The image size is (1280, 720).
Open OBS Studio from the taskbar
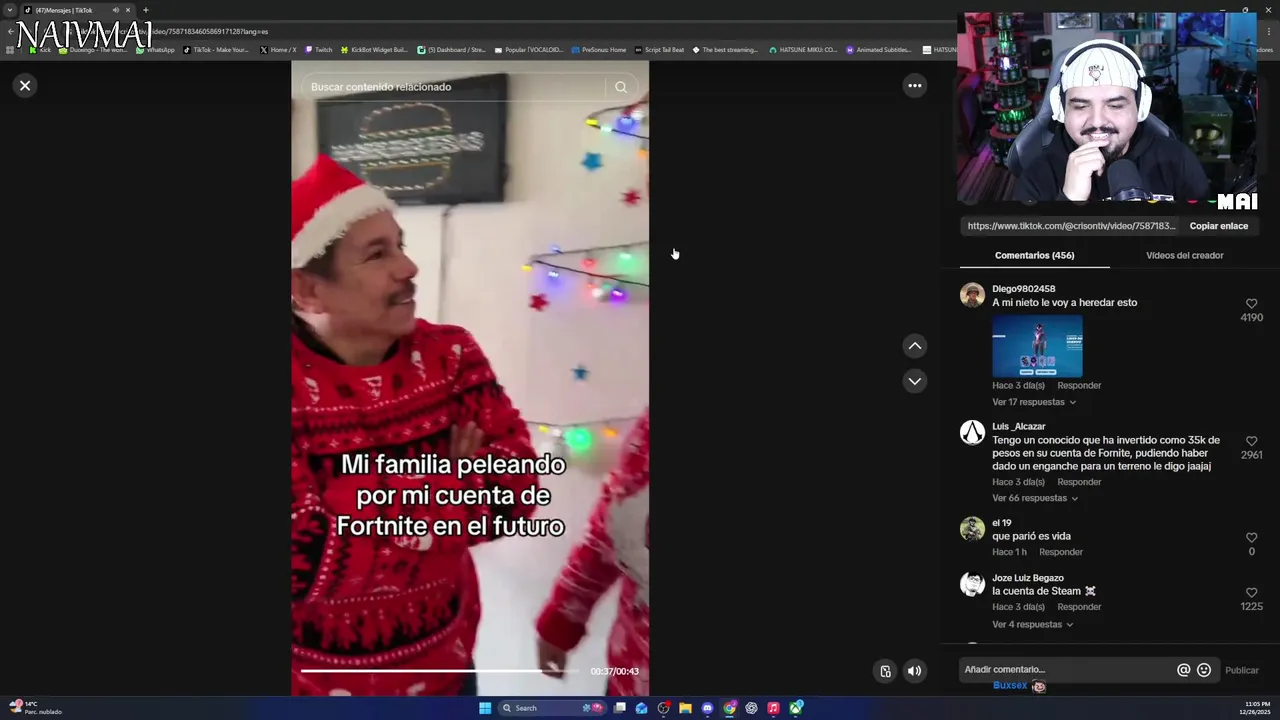coord(663,708)
